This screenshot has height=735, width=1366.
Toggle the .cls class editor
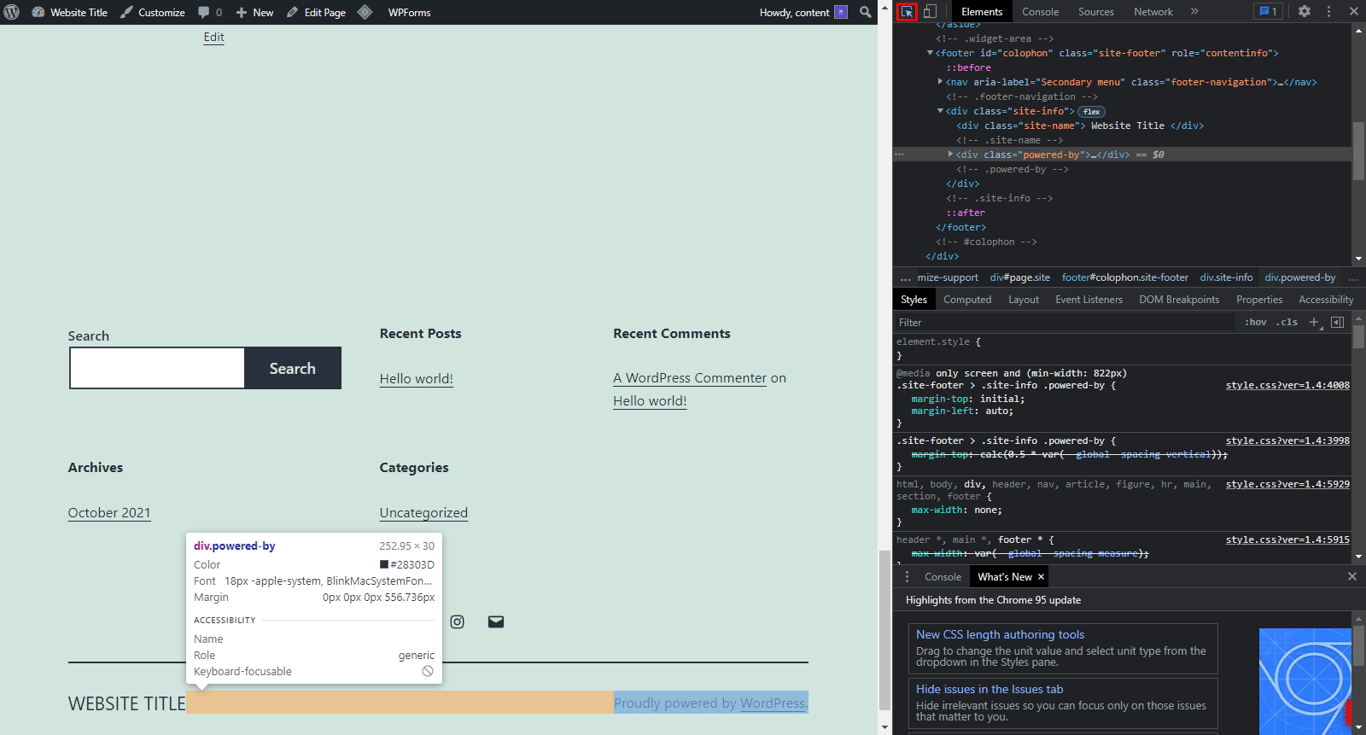point(1287,322)
